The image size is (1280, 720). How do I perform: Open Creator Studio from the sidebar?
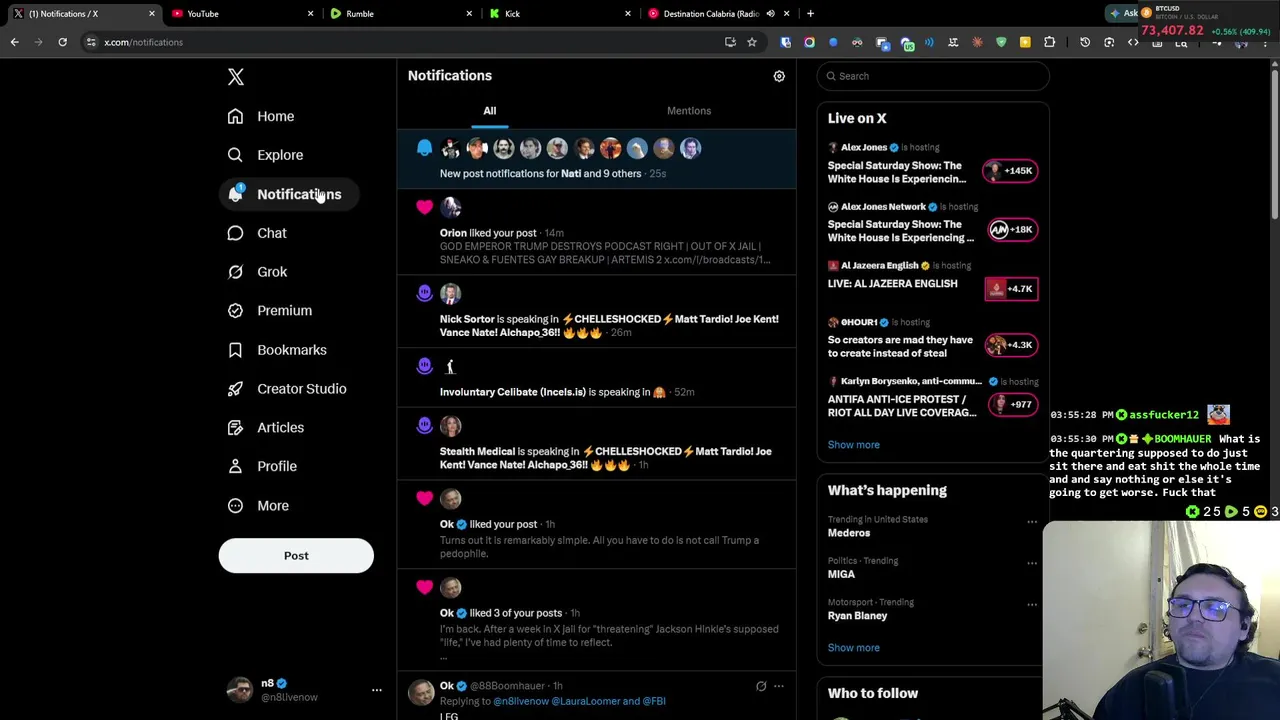[x=287, y=389]
